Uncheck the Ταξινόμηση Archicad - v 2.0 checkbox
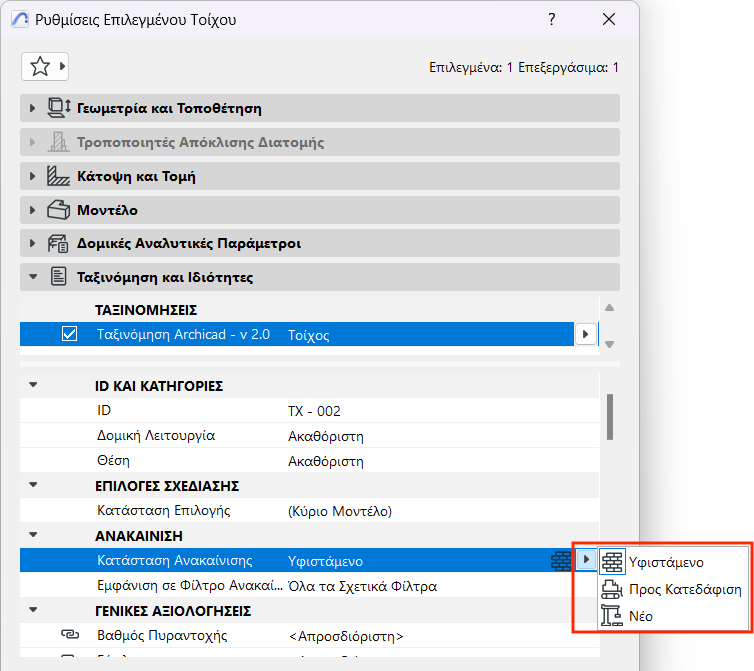The width and height of the screenshot is (754, 671). tap(69, 334)
